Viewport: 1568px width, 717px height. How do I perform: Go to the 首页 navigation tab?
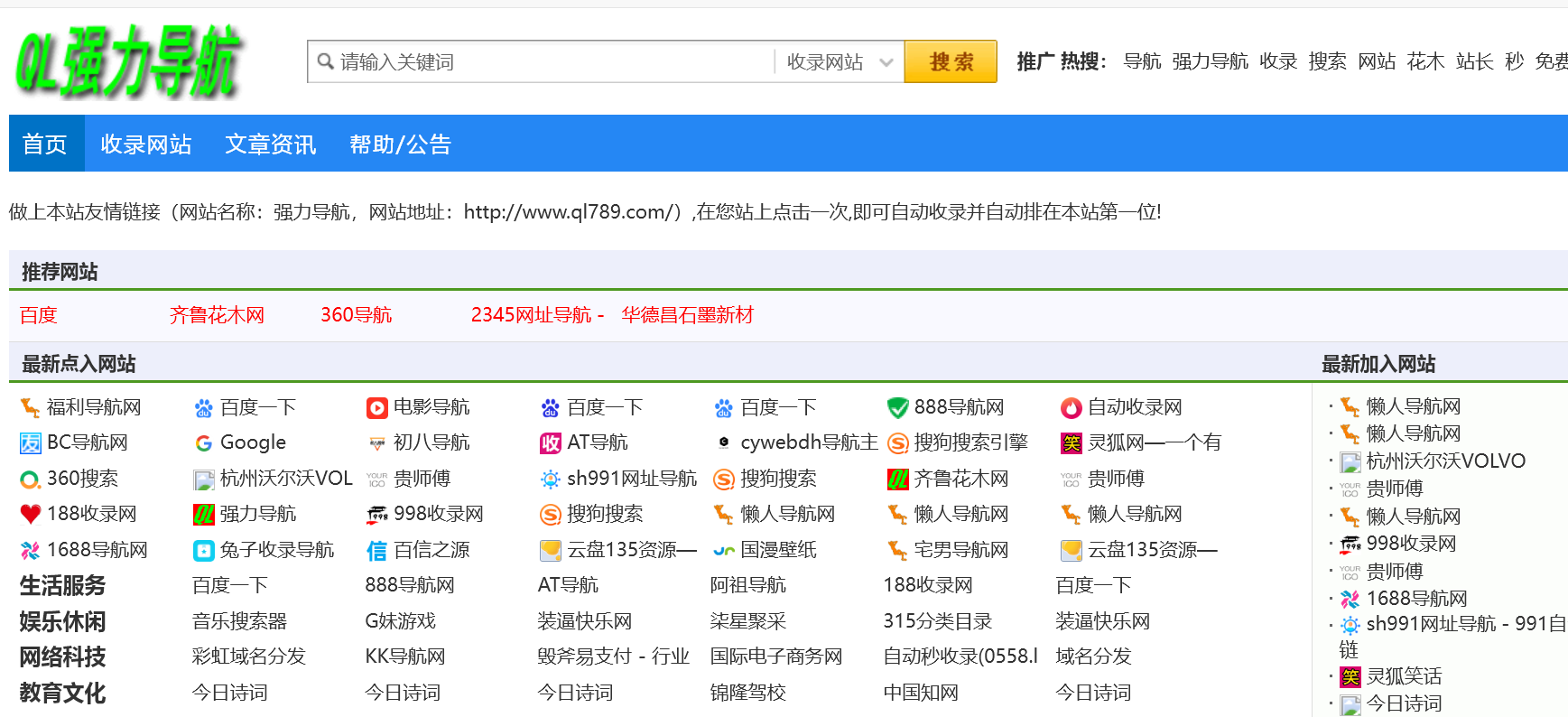coord(45,144)
